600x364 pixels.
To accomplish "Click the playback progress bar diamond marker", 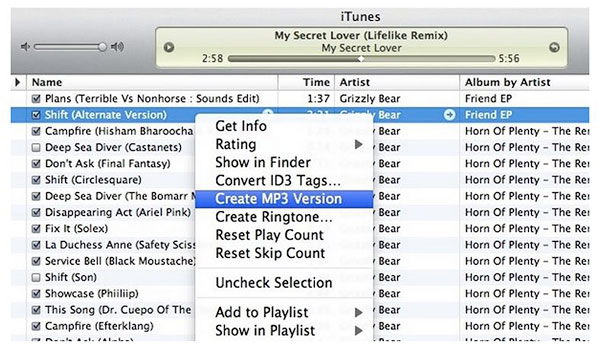I will (361, 59).
